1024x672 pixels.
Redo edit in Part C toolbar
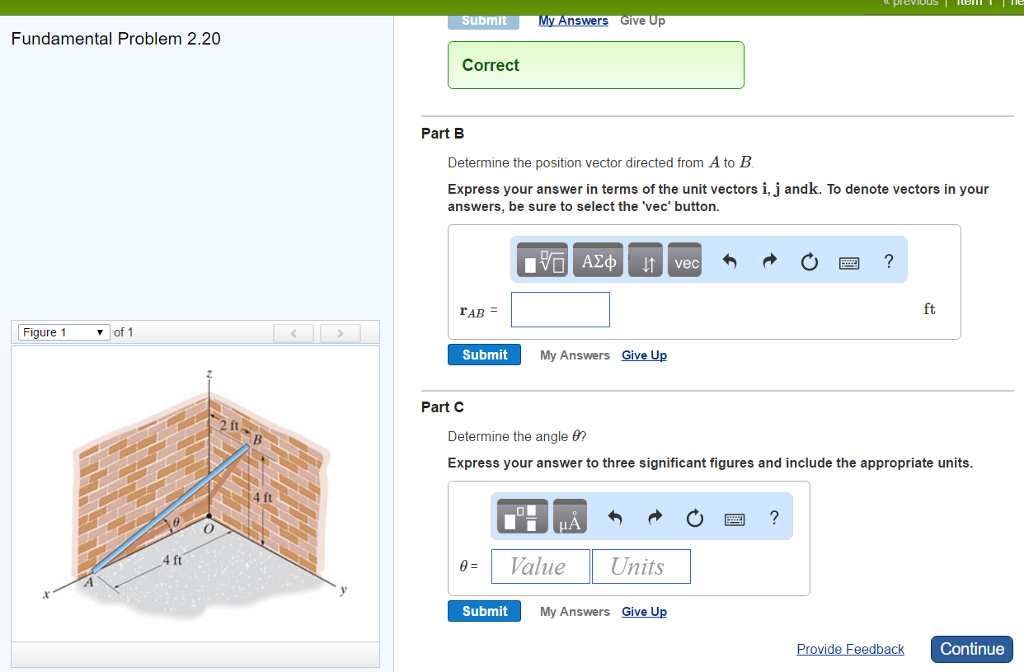pyautogui.click(x=655, y=518)
